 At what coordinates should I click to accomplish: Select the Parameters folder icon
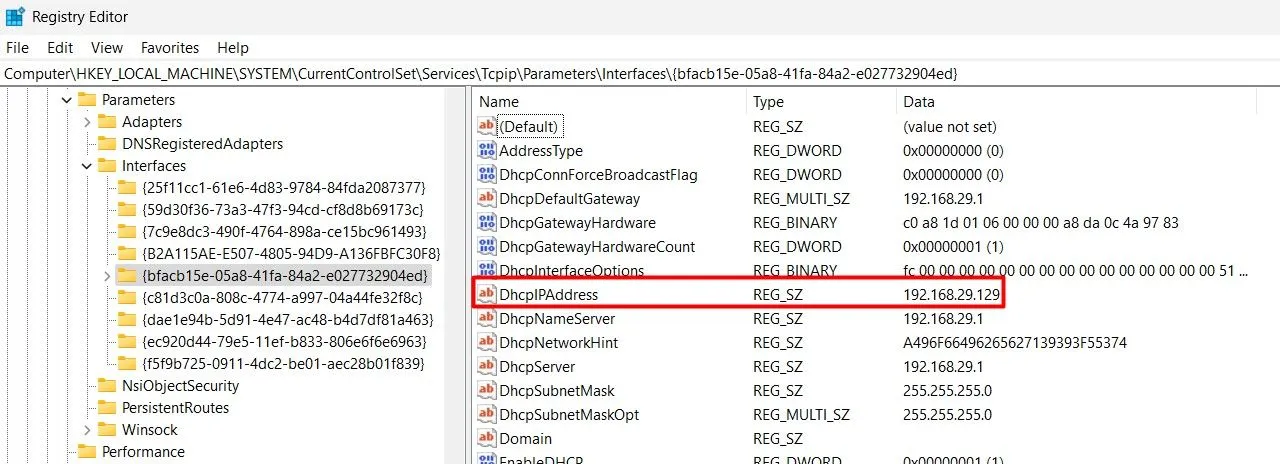[x=87, y=100]
